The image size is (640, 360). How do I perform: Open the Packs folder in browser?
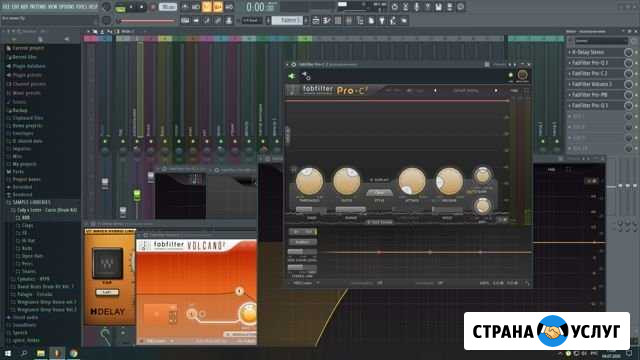(18, 172)
